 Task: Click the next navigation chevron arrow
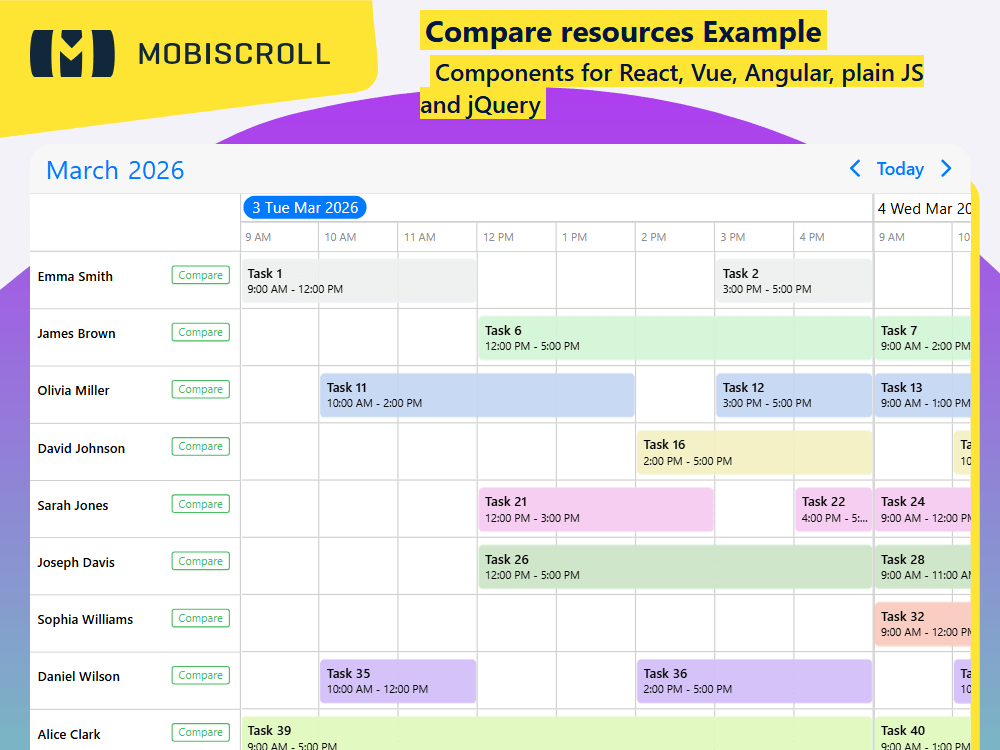tap(946, 169)
